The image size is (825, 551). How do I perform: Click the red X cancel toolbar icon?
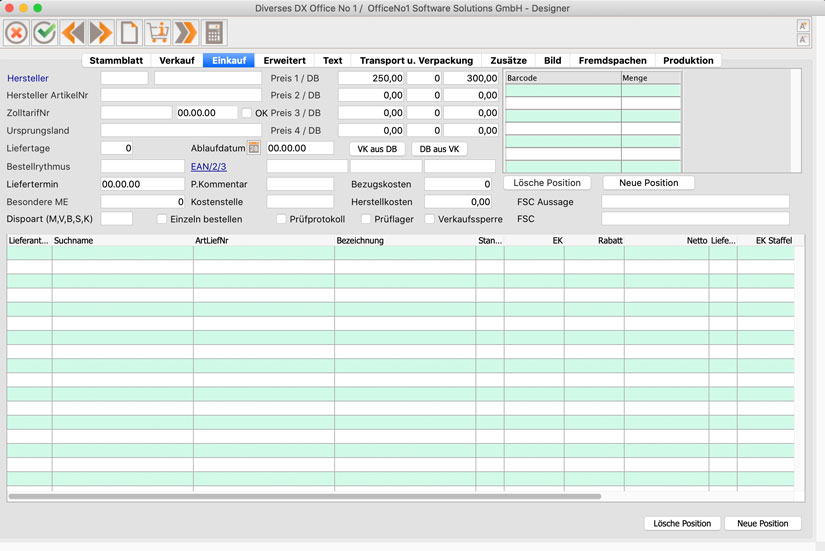point(16,33)
